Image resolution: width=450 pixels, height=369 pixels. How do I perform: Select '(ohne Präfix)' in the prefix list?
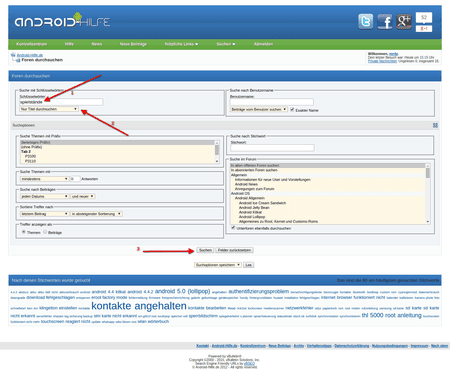point(32,147)
